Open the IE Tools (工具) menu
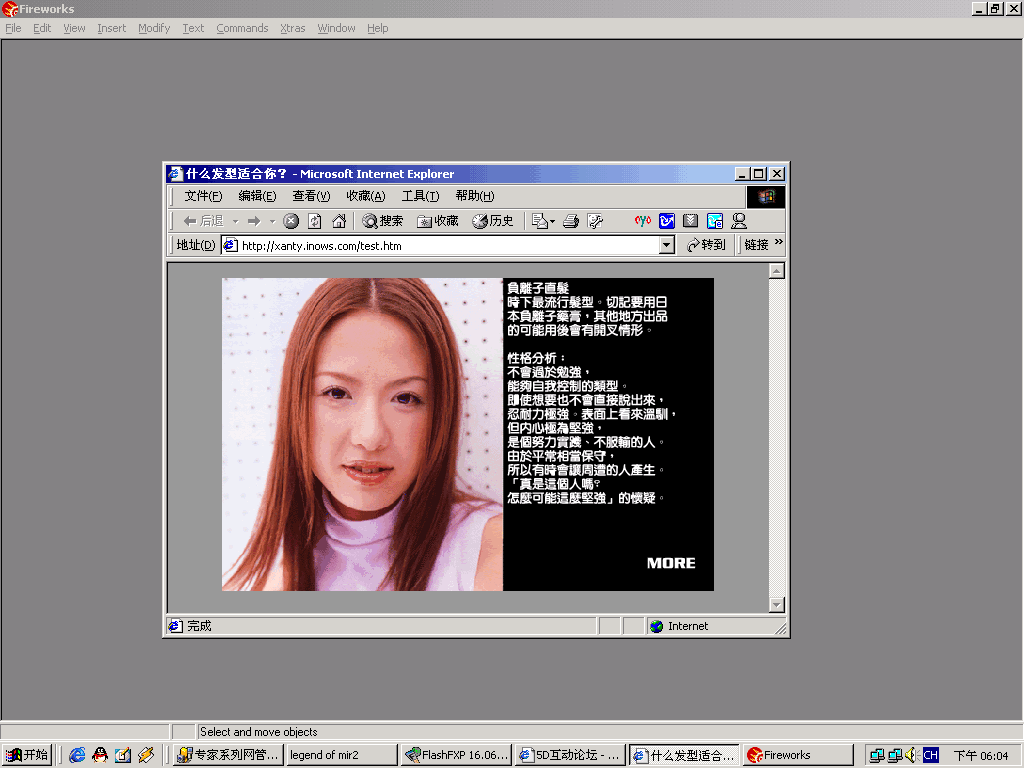This screenshot has height=768, width=1024. [420, 196]
